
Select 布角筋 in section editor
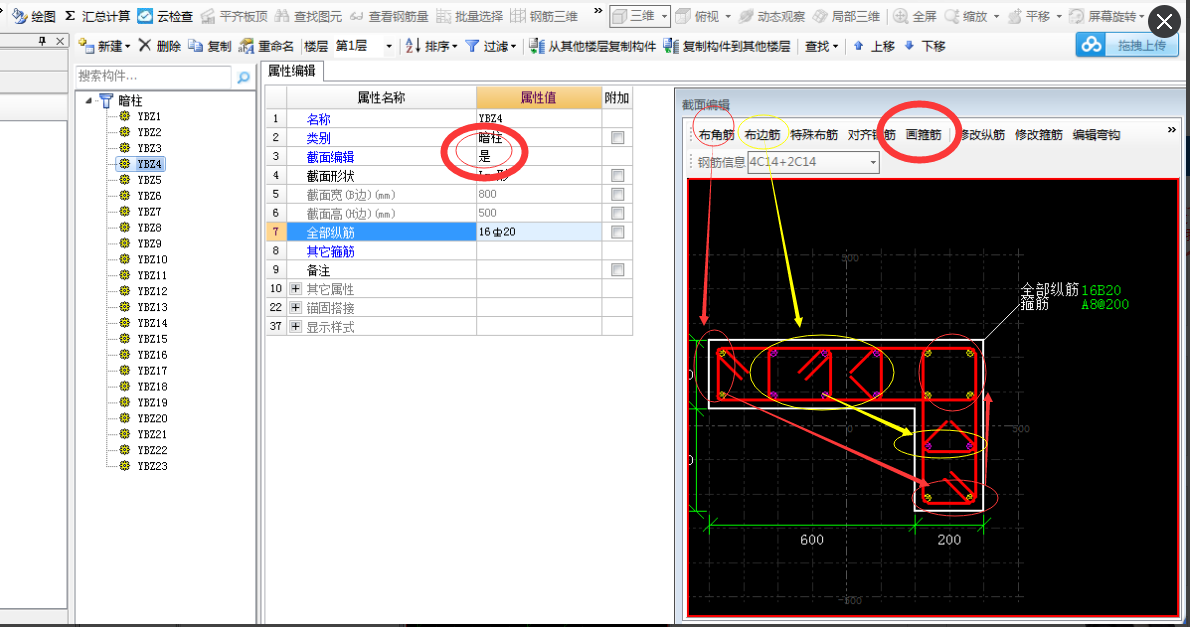716,134
